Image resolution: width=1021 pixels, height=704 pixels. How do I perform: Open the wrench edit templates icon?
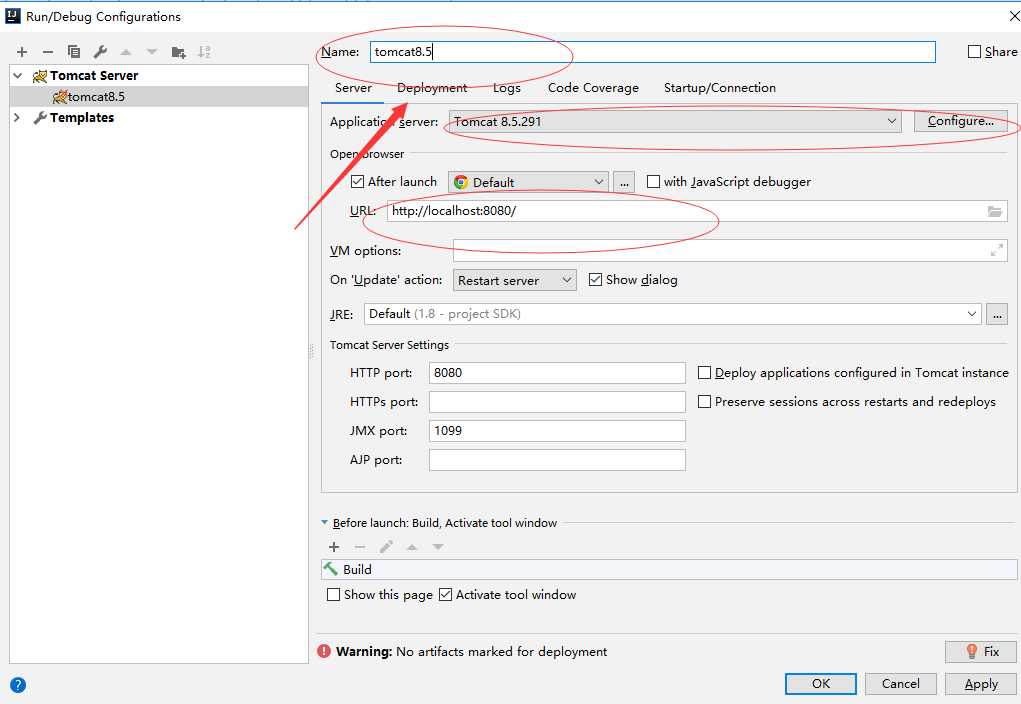(x=100, y=51)
